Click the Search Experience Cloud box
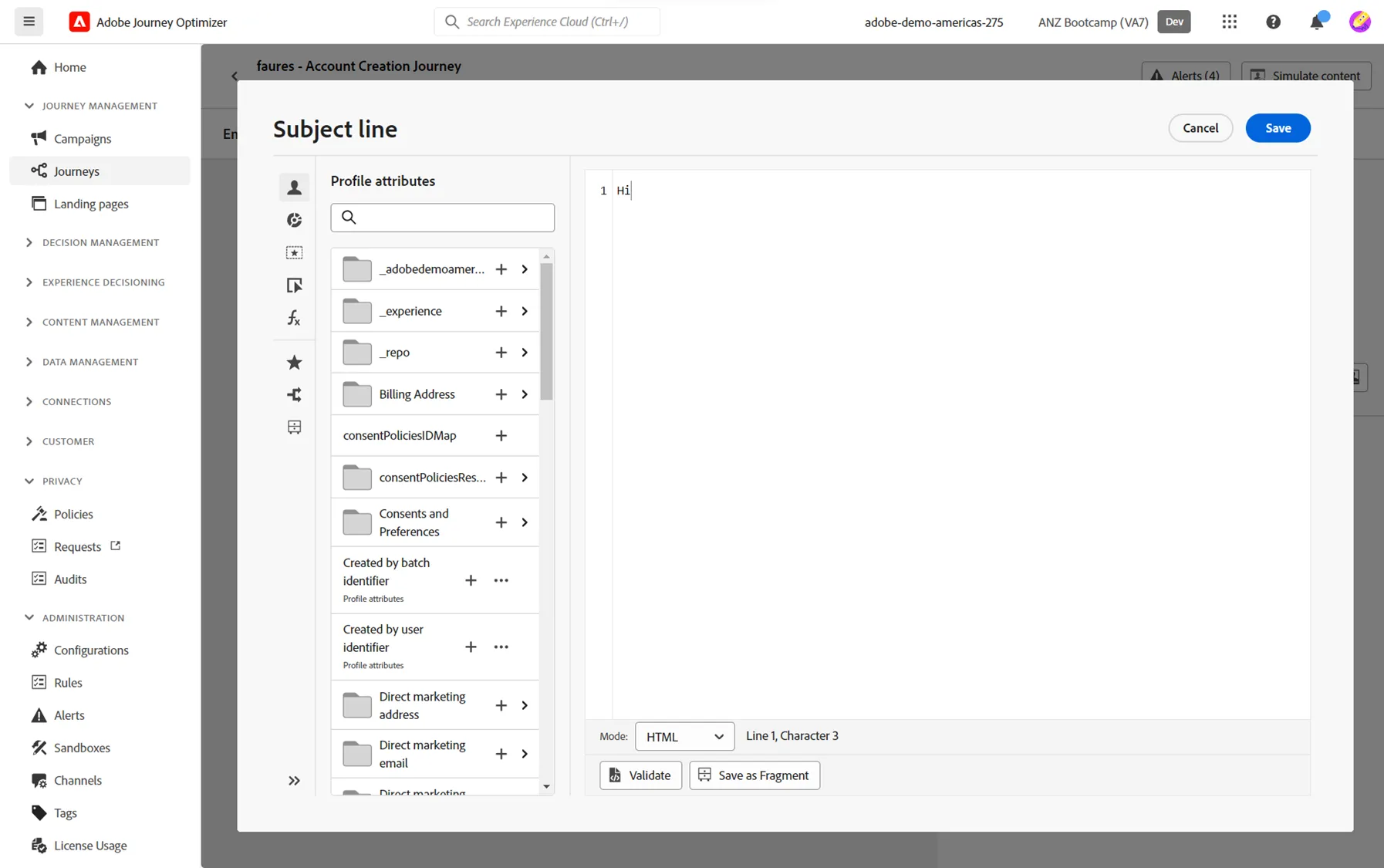 (547, 22)
